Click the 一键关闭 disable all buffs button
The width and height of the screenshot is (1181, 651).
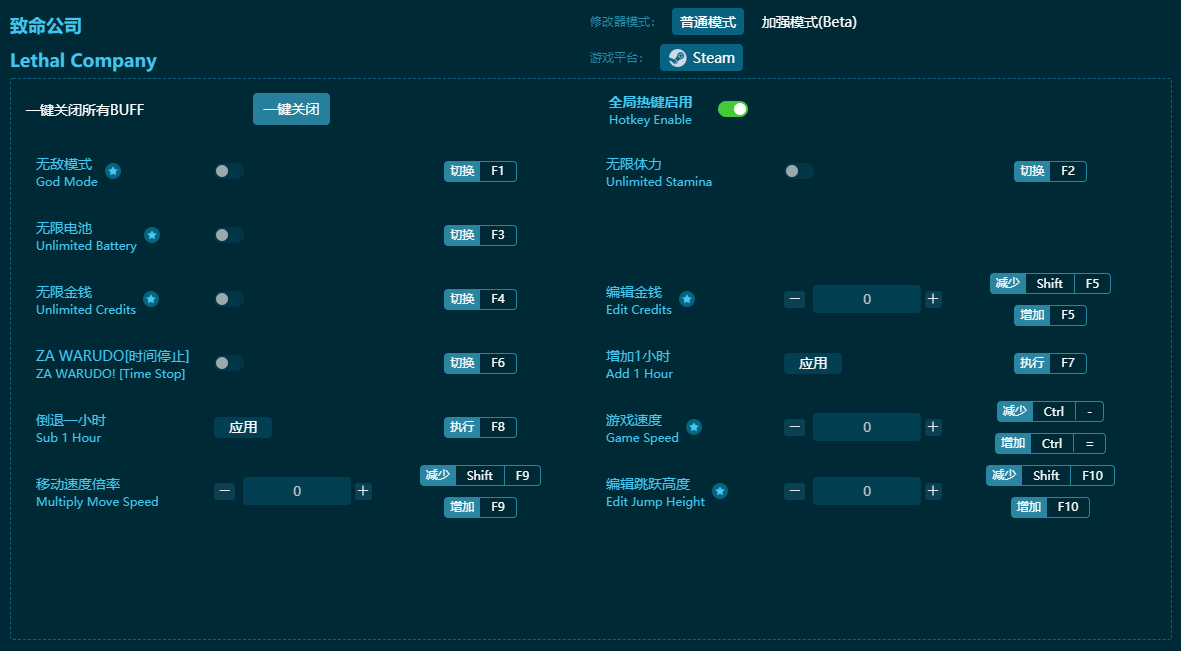pyautogui.click(x=291, y=109)
